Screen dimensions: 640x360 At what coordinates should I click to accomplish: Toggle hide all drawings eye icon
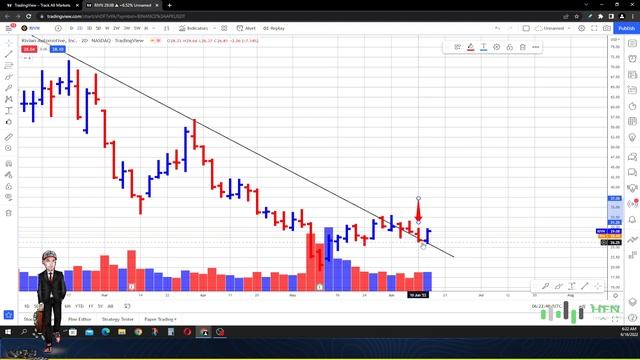(x=9, y=198)
